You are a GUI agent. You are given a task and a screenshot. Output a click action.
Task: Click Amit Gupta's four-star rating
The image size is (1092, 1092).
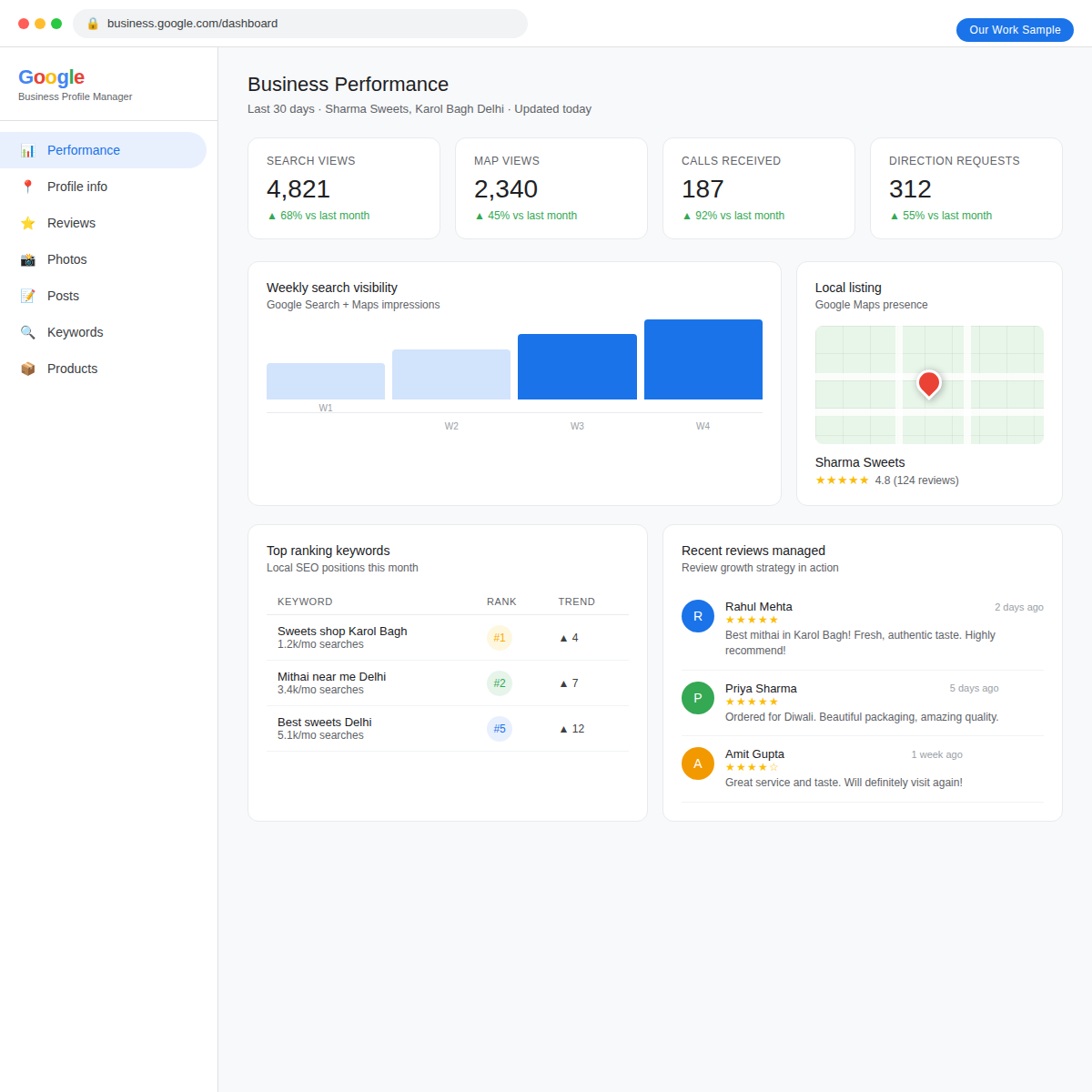751,766
